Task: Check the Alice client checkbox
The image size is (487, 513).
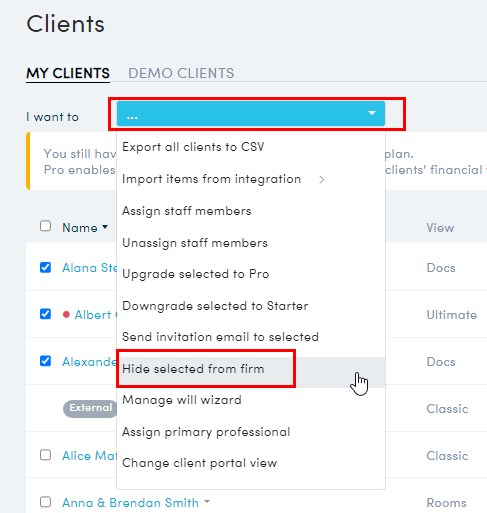Action: pyautogui.click(x=45, y=455)
